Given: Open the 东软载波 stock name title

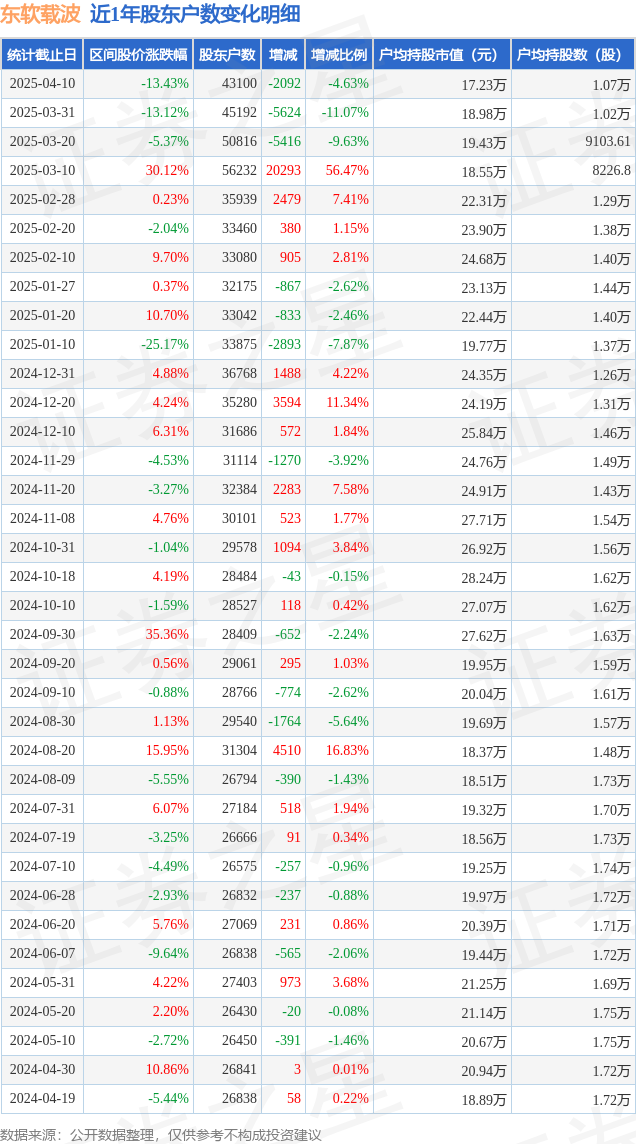Looking at the screenshot, I should coord(40,14).
